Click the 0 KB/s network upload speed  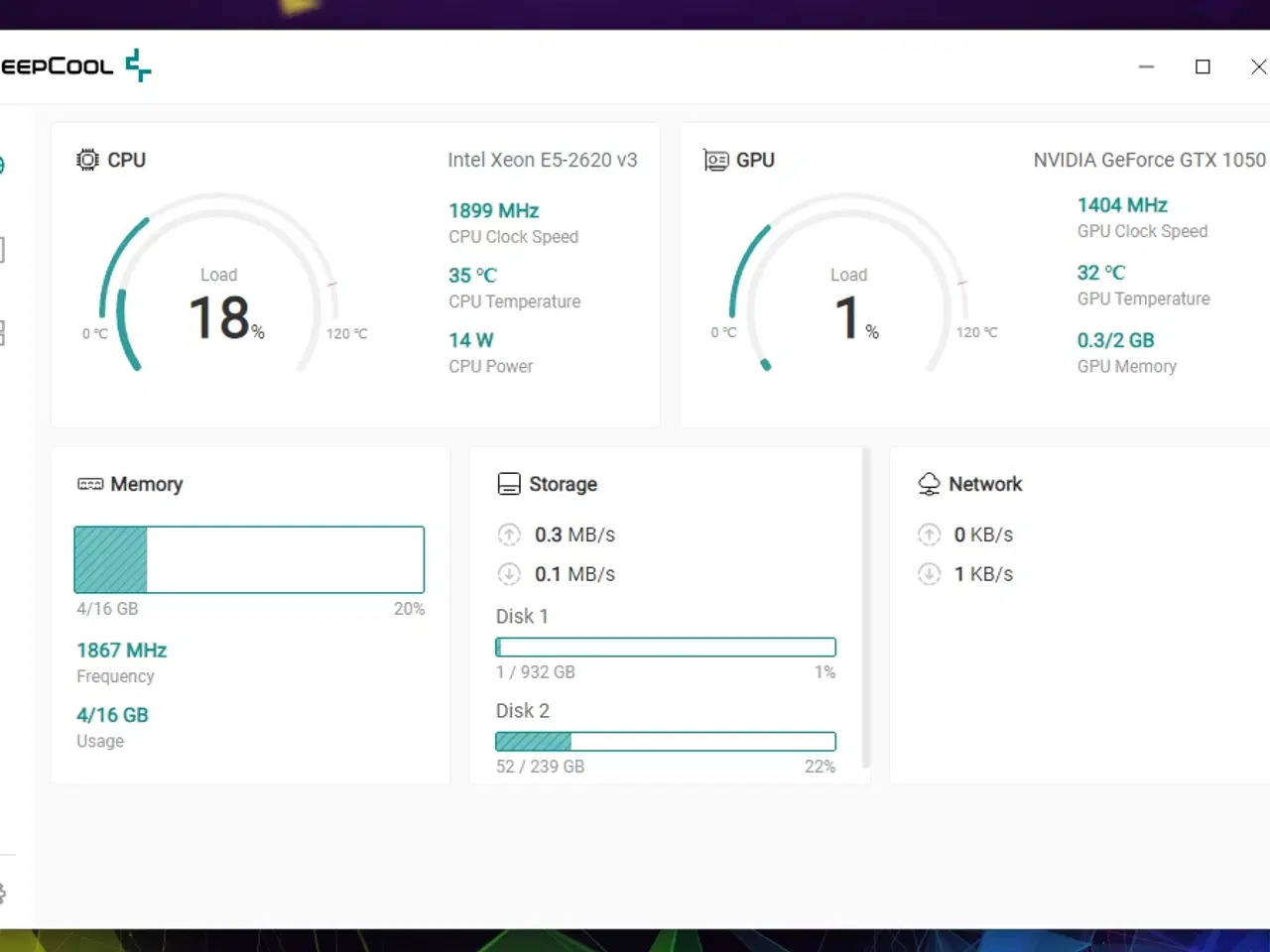[x=983, y=535]
